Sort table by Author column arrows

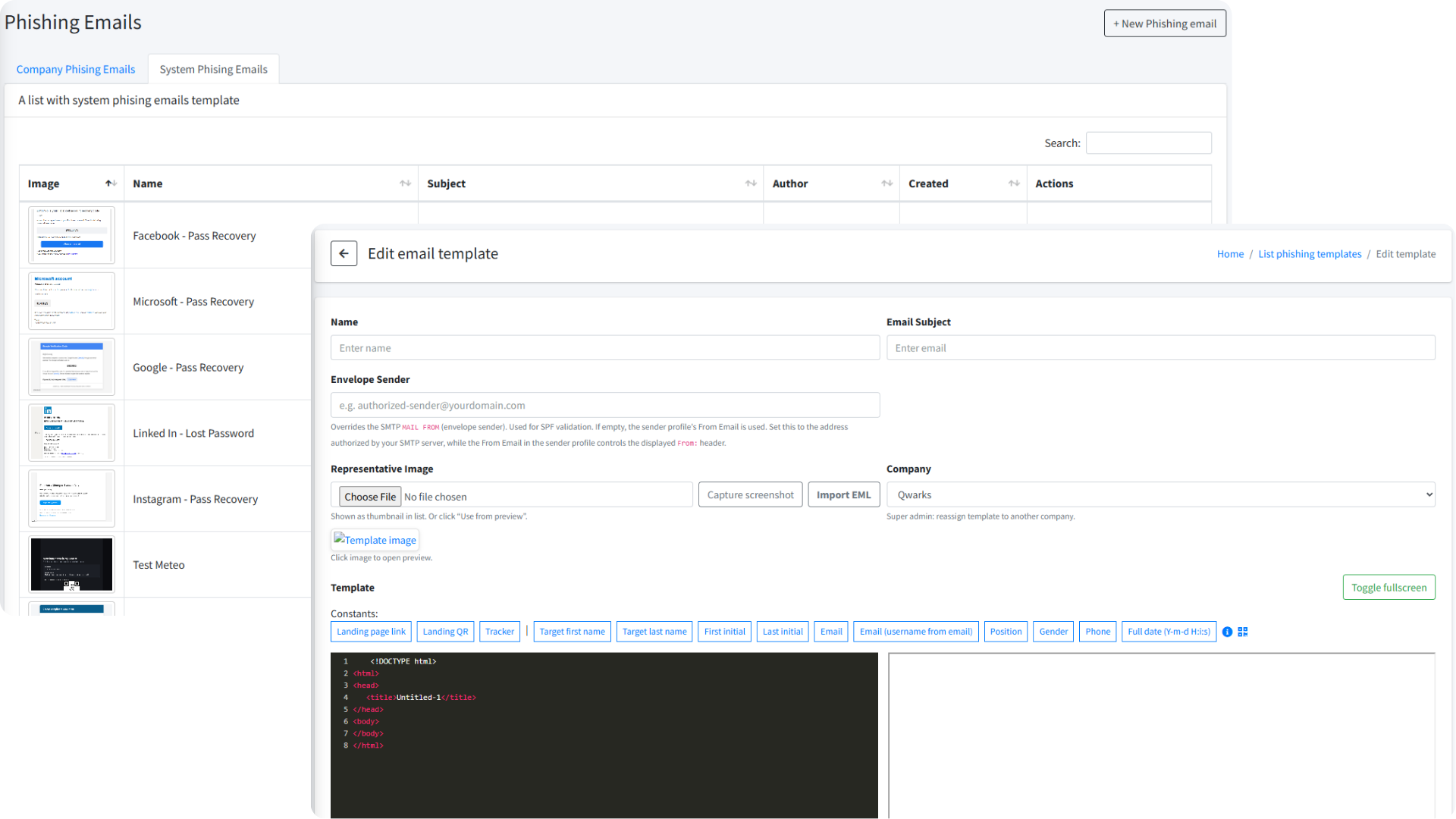886,184
